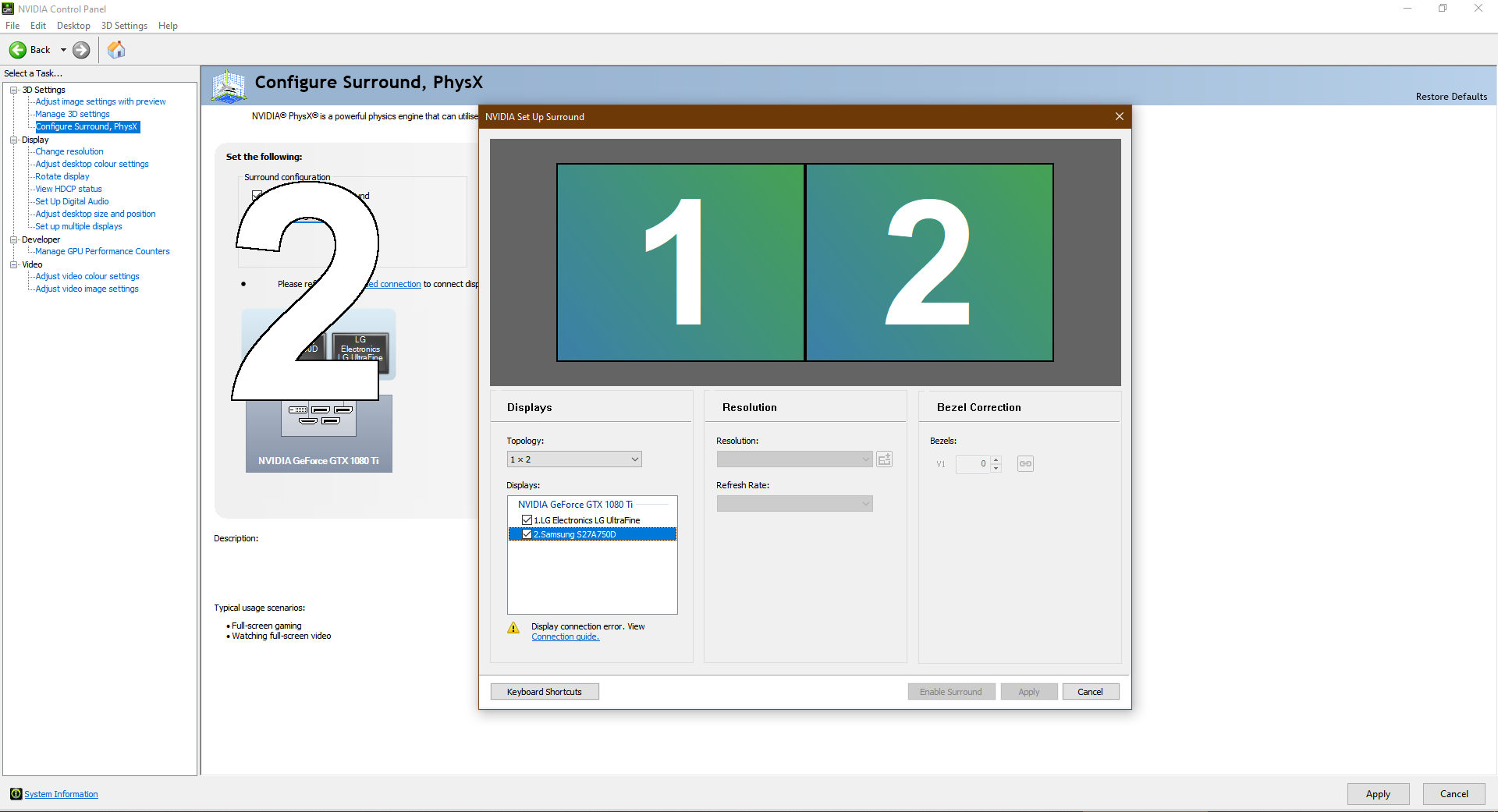Select Configure Surround, PhysX in task tree
1498x812 pixels.
87,126
